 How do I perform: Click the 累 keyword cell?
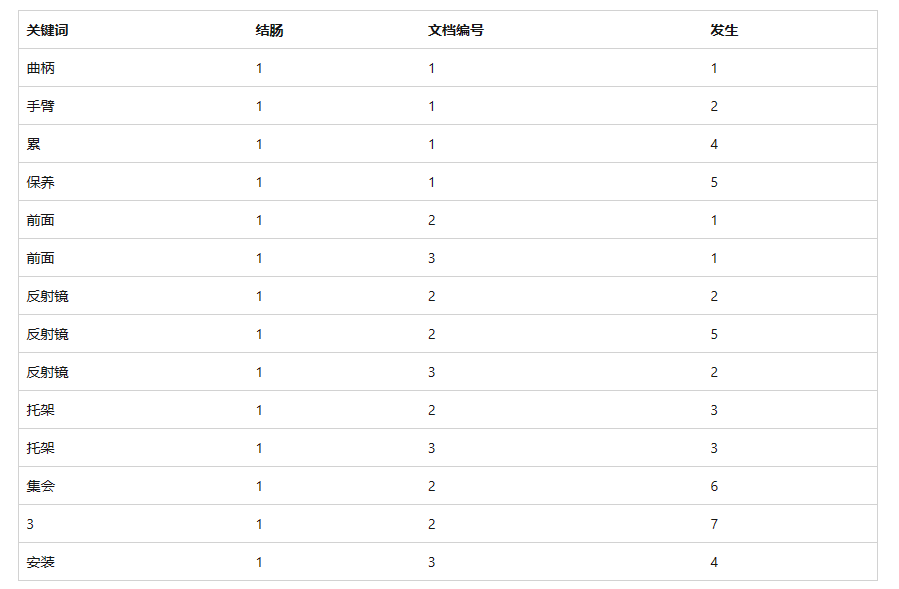point(33,144)
